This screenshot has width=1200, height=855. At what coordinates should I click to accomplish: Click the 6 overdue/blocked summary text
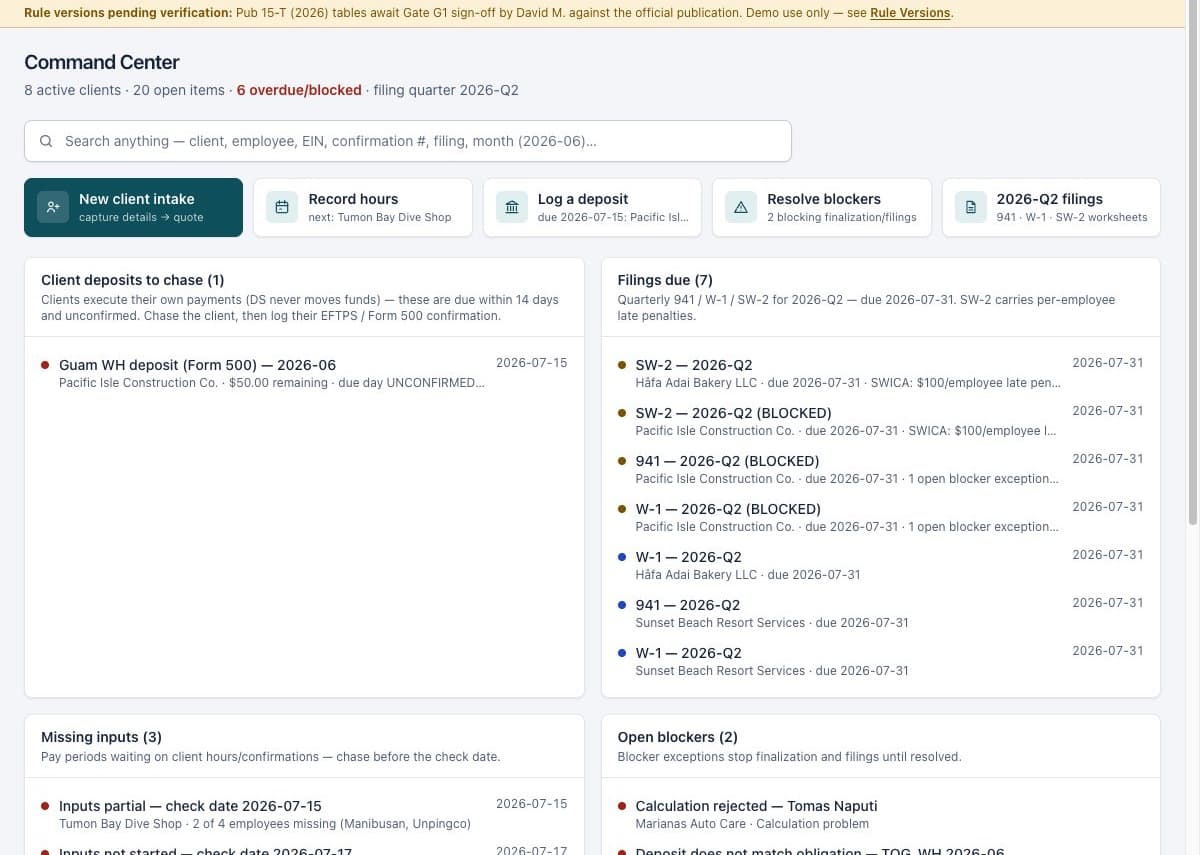pos(299,90)
